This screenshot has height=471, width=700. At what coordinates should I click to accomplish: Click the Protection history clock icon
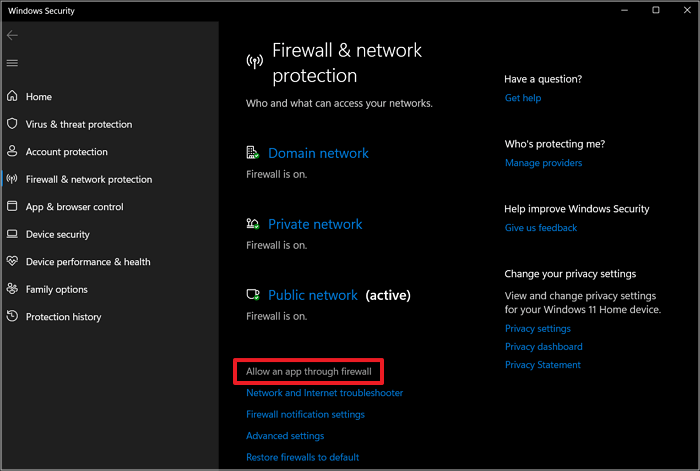click(x=12, y=317)
